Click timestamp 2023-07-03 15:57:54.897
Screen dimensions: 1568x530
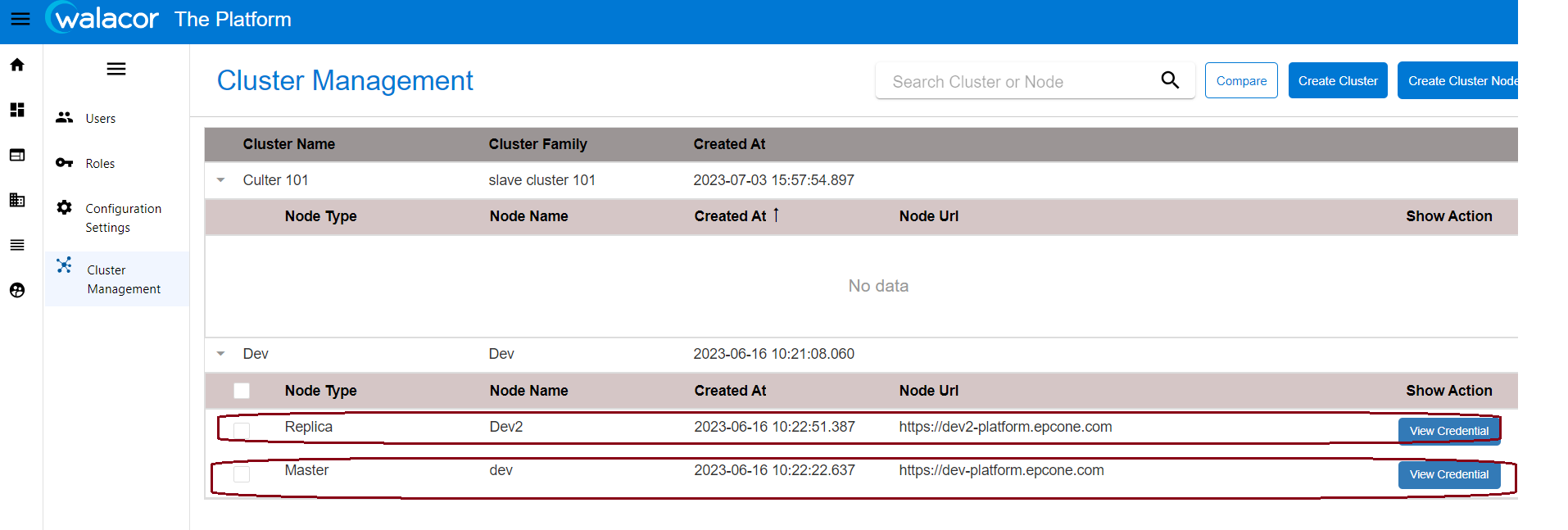pyautogui.click(x=774, y=180)
